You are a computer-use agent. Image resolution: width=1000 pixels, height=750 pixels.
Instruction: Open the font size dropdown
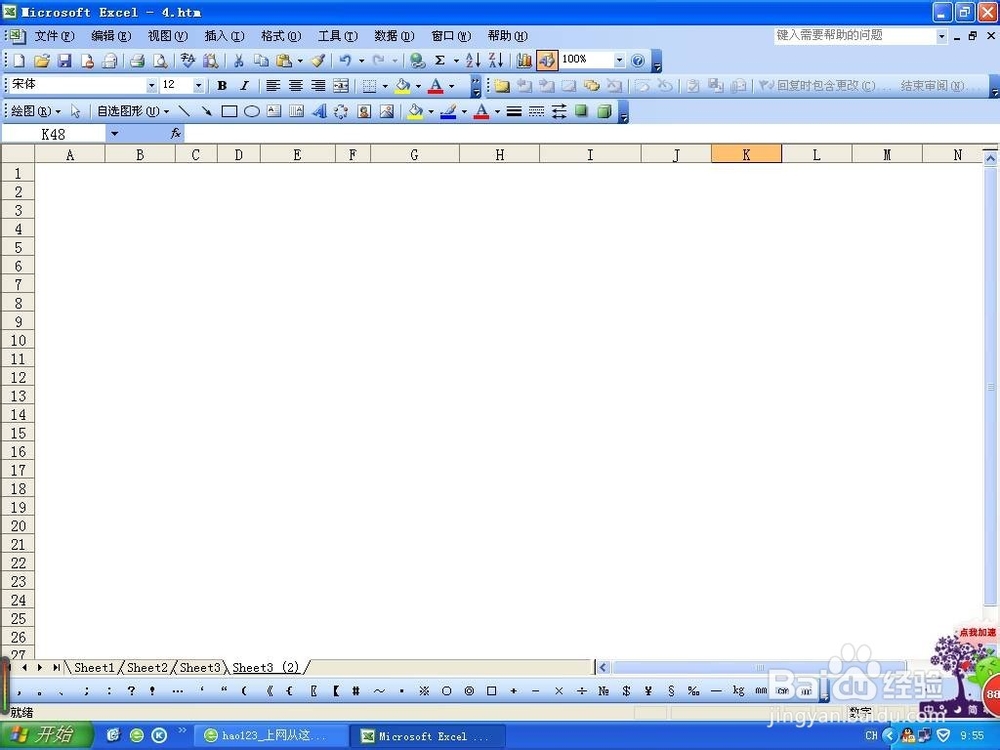[198, 85]
